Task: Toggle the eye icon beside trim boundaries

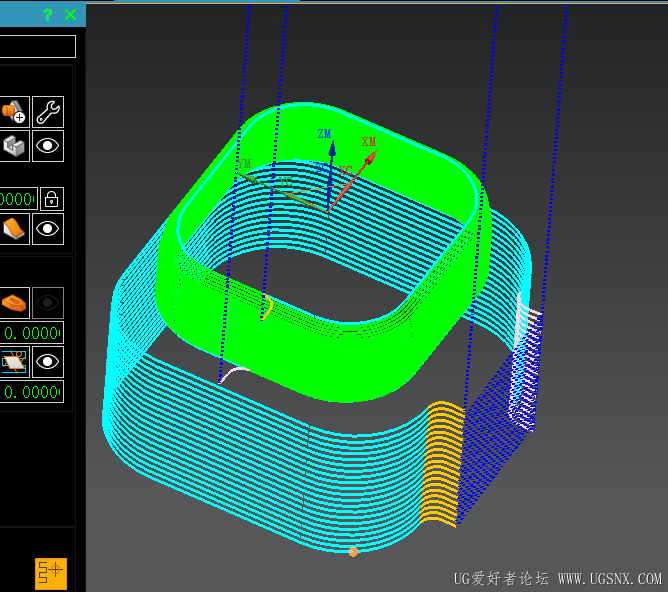Action: [x=48, y=362]
